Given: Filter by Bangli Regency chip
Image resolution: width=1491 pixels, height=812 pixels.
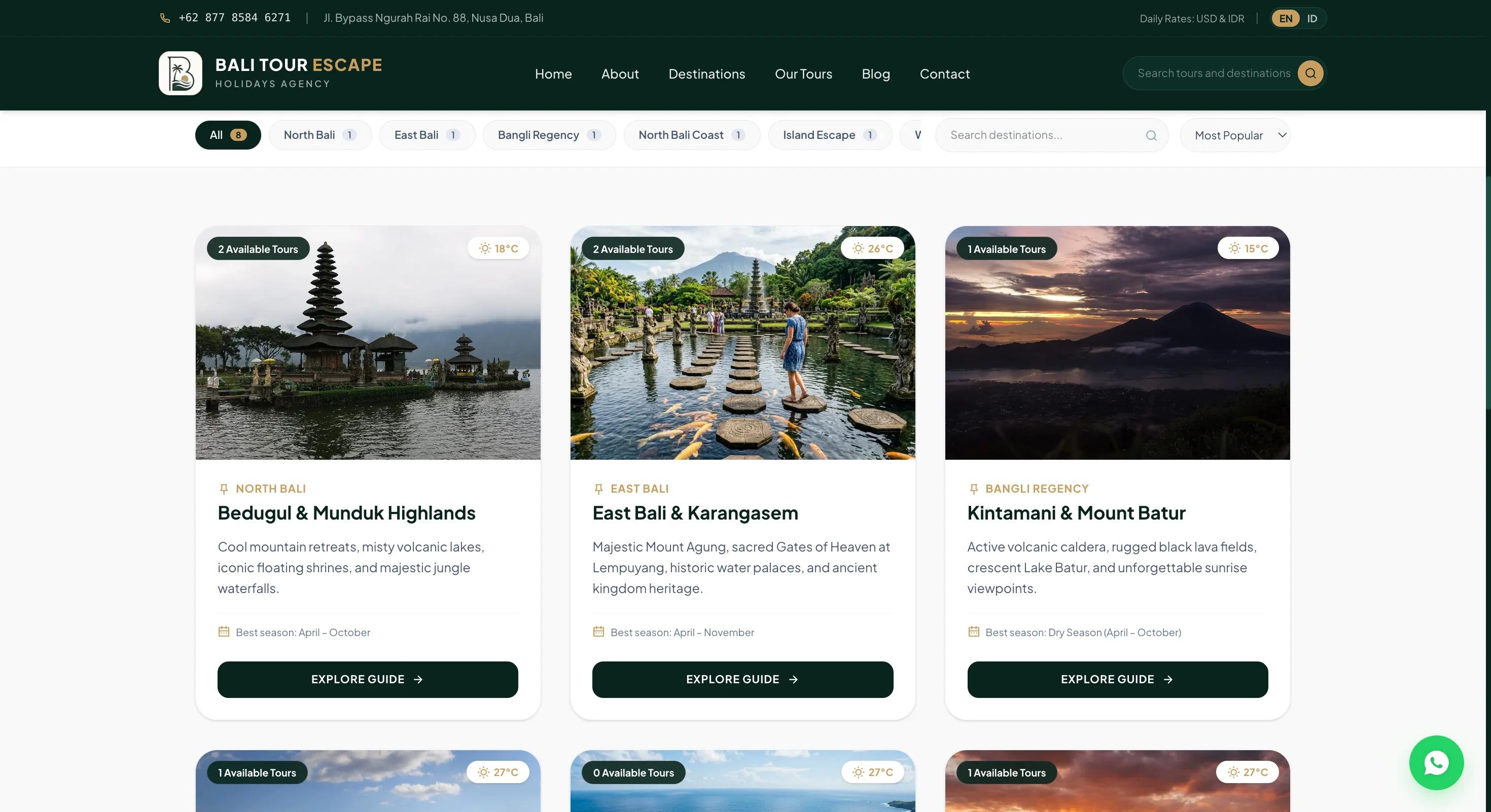Looking at the screenshot, I should pyautogui.click(x=549, y=135).
